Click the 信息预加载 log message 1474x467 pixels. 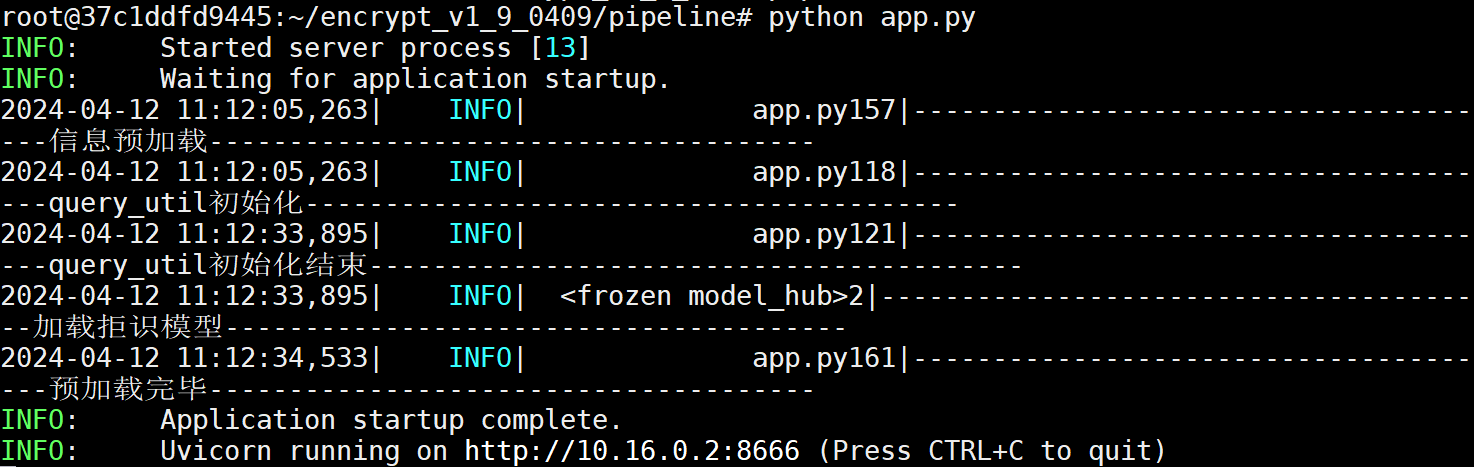(128, 141)
